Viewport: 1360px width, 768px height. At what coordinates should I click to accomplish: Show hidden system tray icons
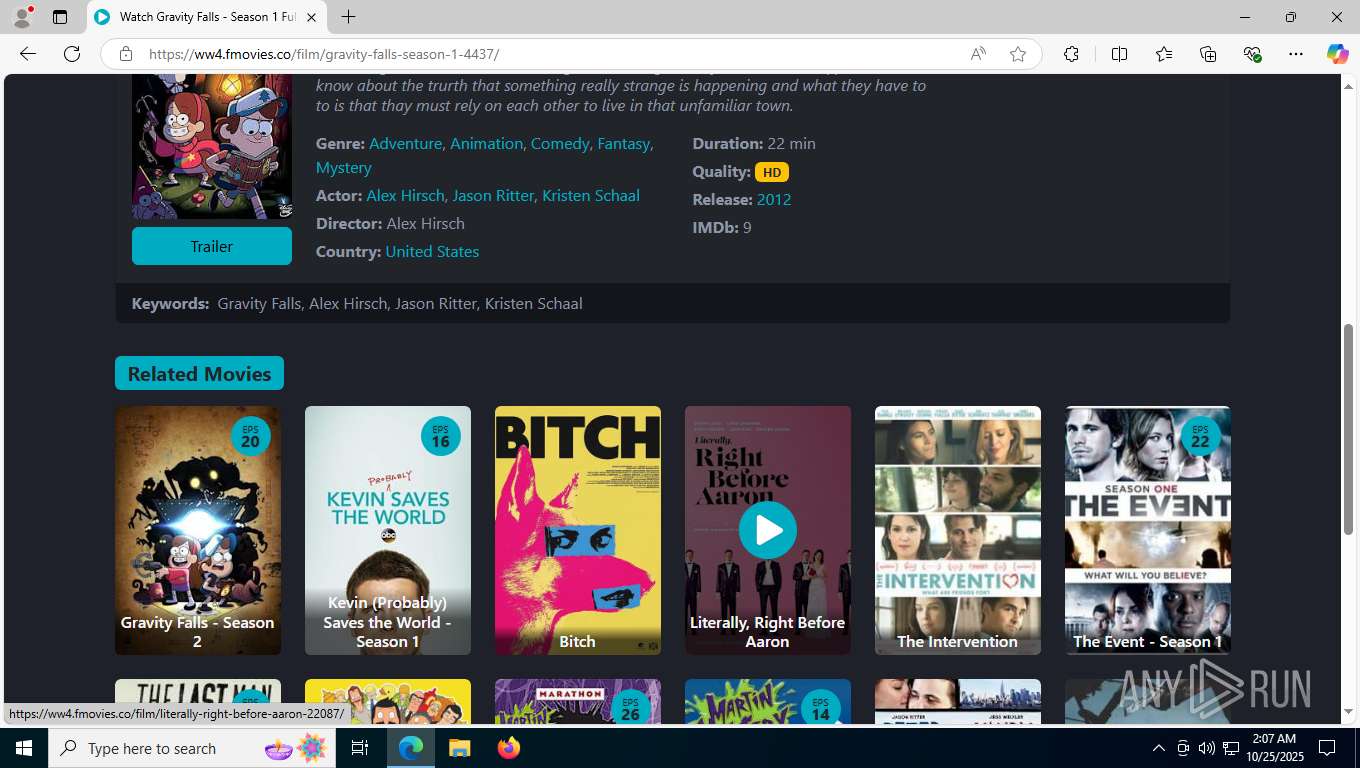1159,748
